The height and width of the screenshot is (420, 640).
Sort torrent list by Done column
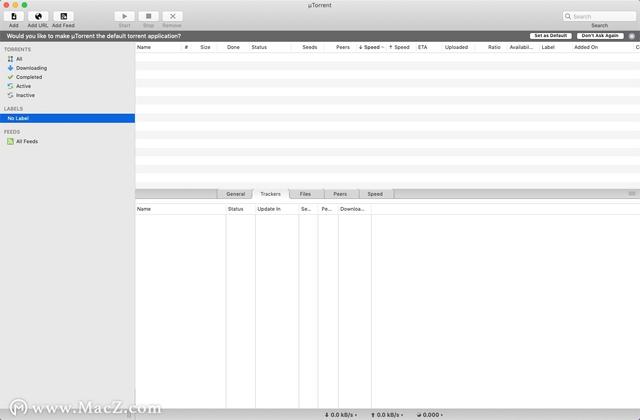click(233, 47)
